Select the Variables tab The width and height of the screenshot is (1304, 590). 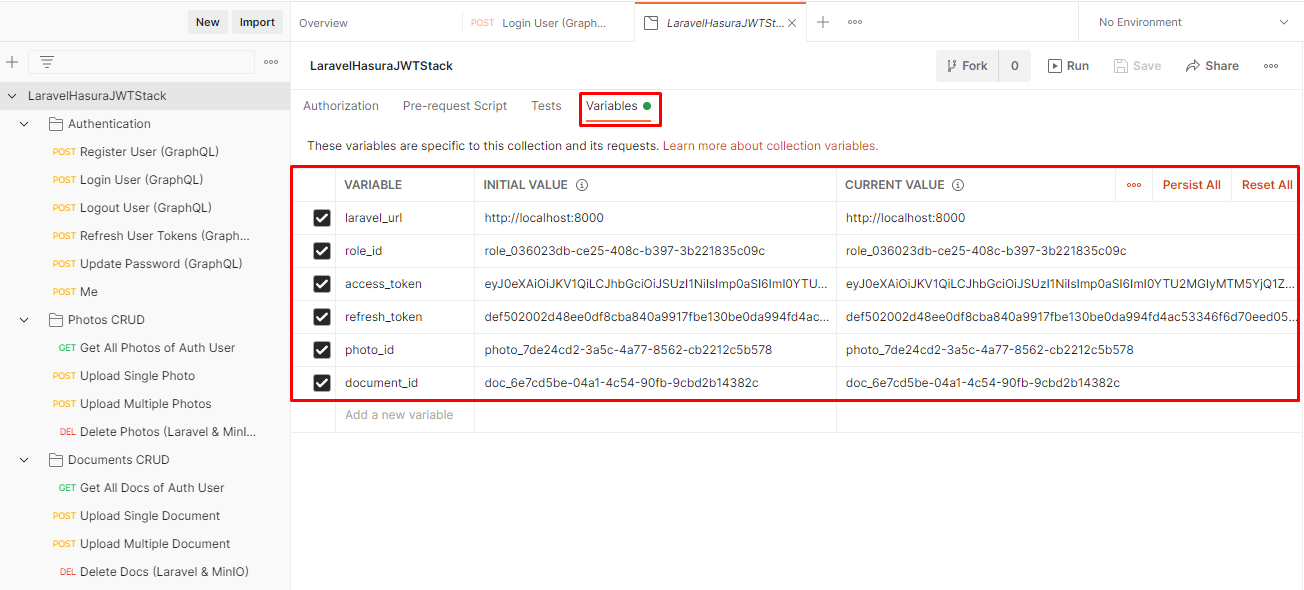(618, 106)
